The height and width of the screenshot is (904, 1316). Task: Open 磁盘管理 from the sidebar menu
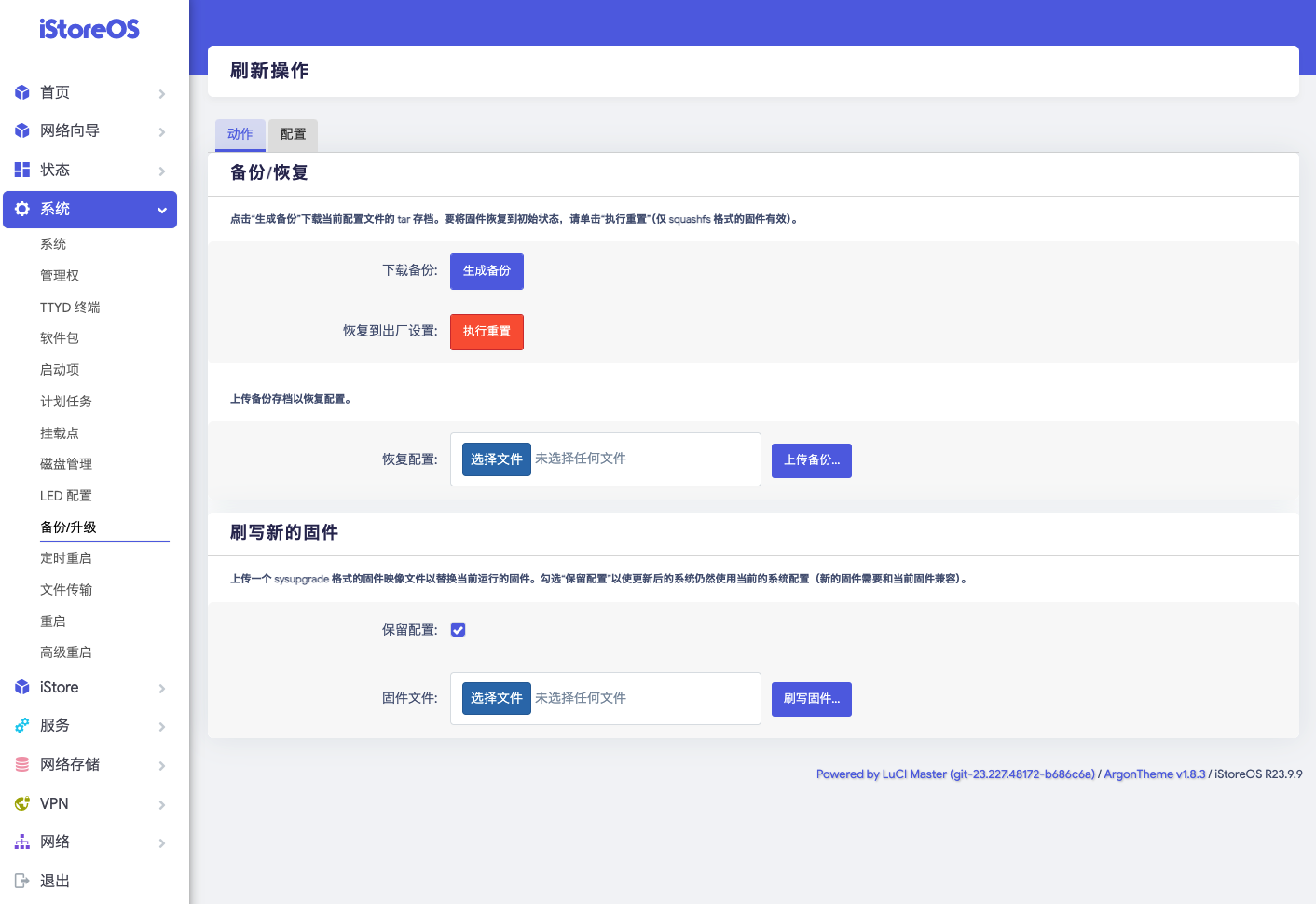click(x=66, y=463)
